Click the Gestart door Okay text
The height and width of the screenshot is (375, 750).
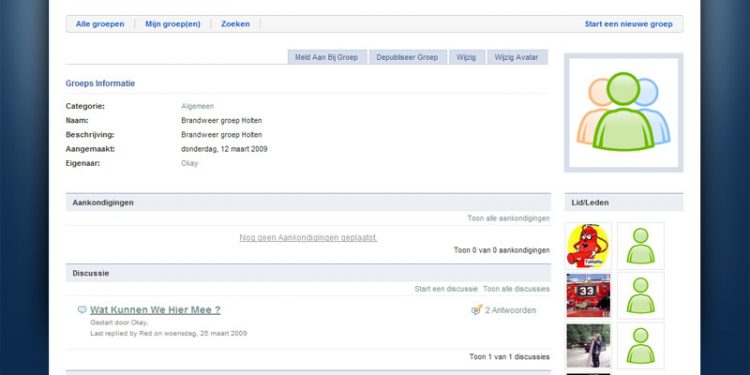119,323
